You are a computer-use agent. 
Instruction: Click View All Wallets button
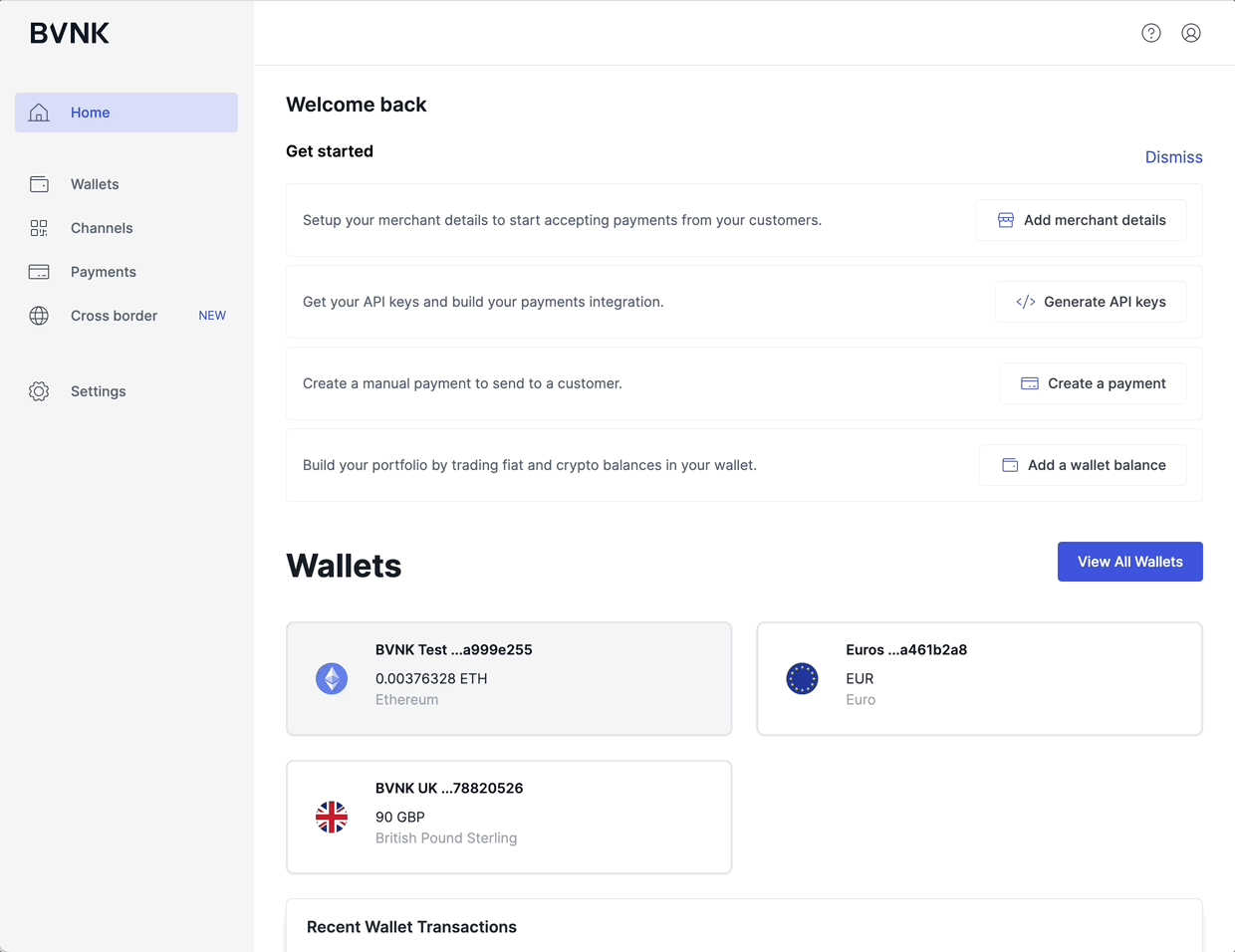click(x=1130, y=562)
